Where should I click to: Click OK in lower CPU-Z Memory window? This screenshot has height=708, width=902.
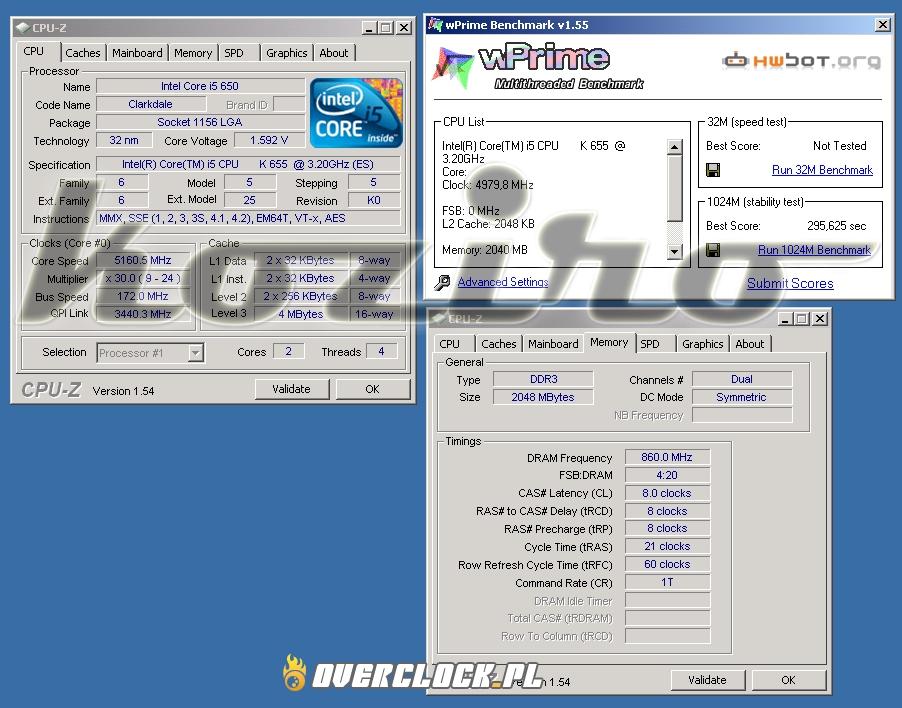pos(788,680)
